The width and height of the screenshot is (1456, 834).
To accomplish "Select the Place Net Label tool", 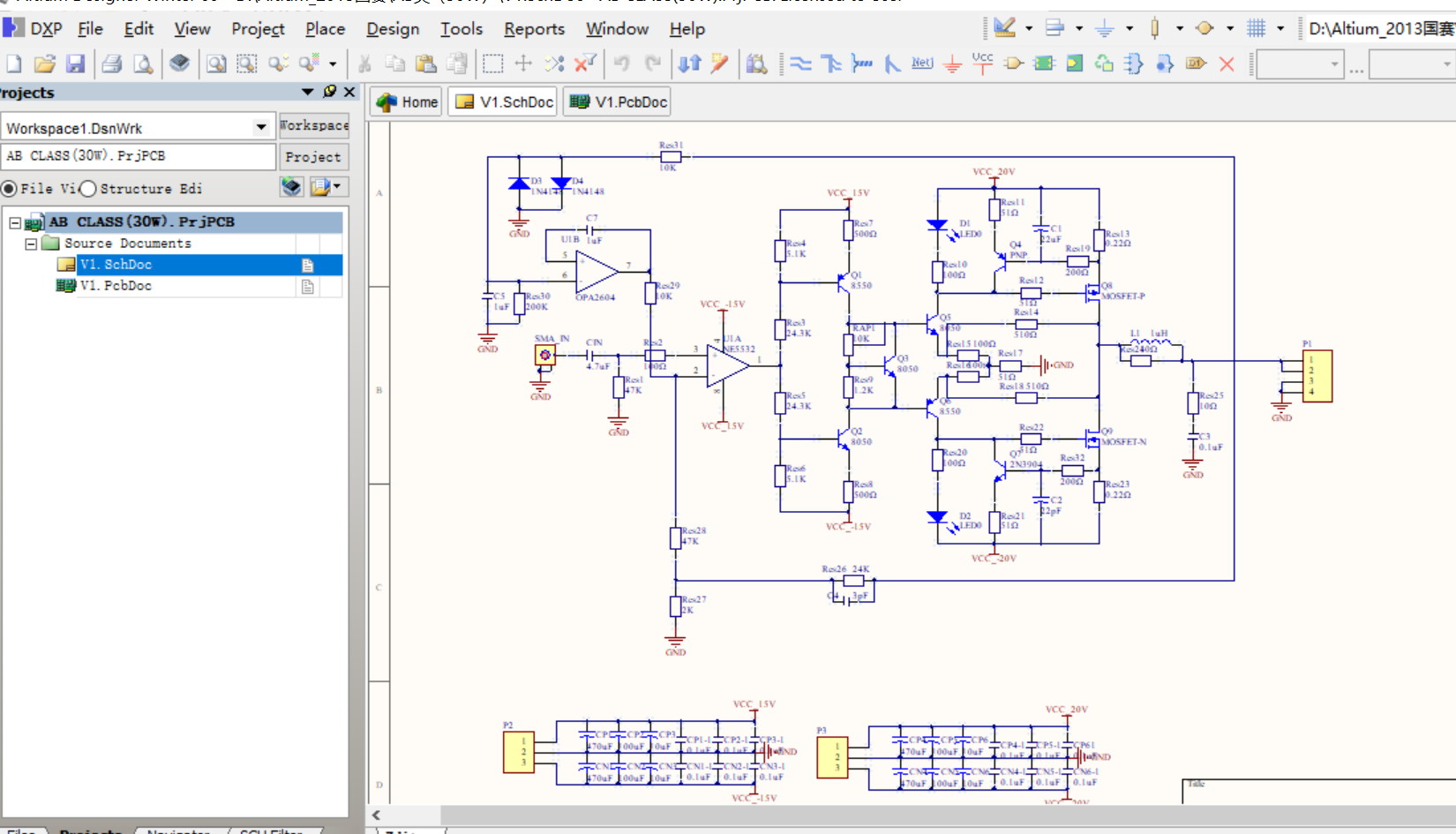I will pos(922,64).
